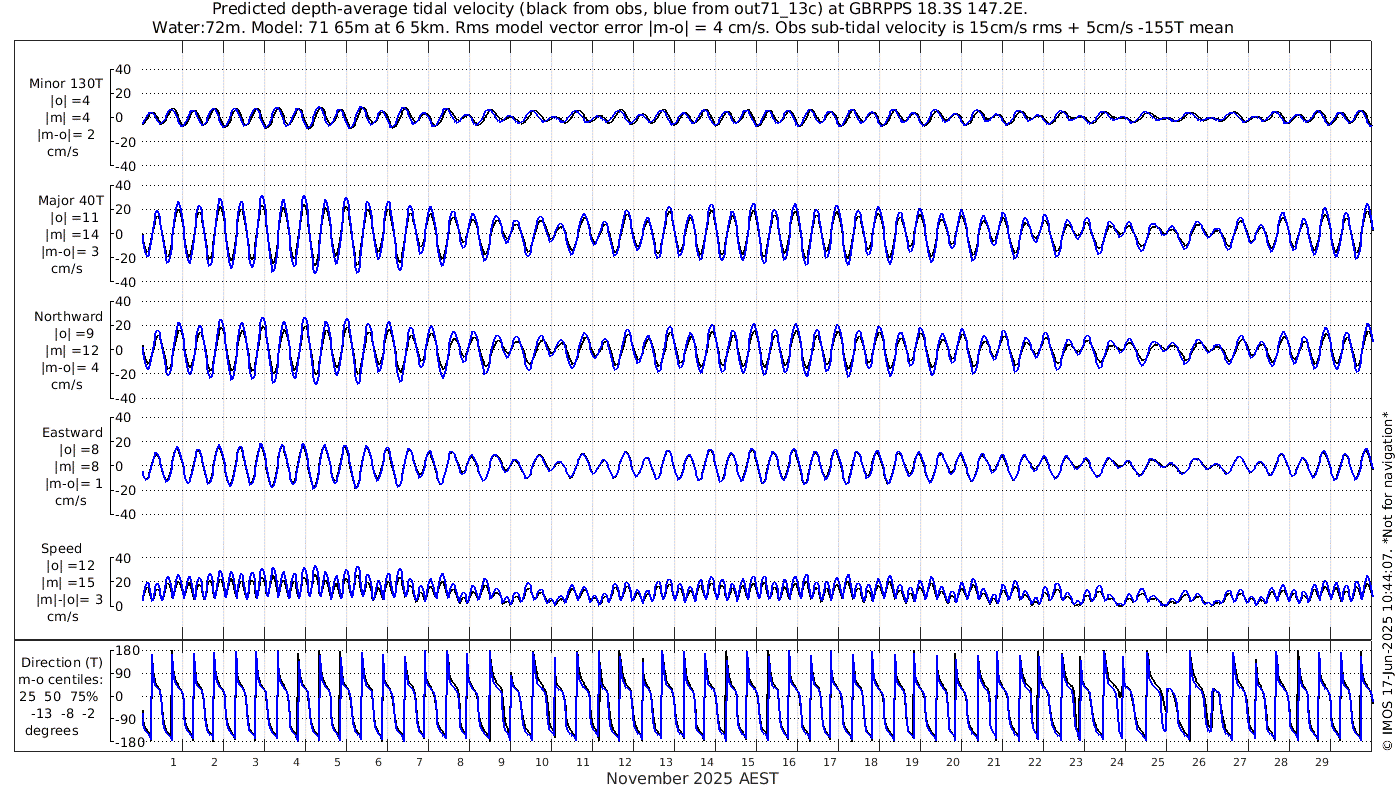
Task: Click date tick '27' on the time axis
Action: [x=1239, y=762]
